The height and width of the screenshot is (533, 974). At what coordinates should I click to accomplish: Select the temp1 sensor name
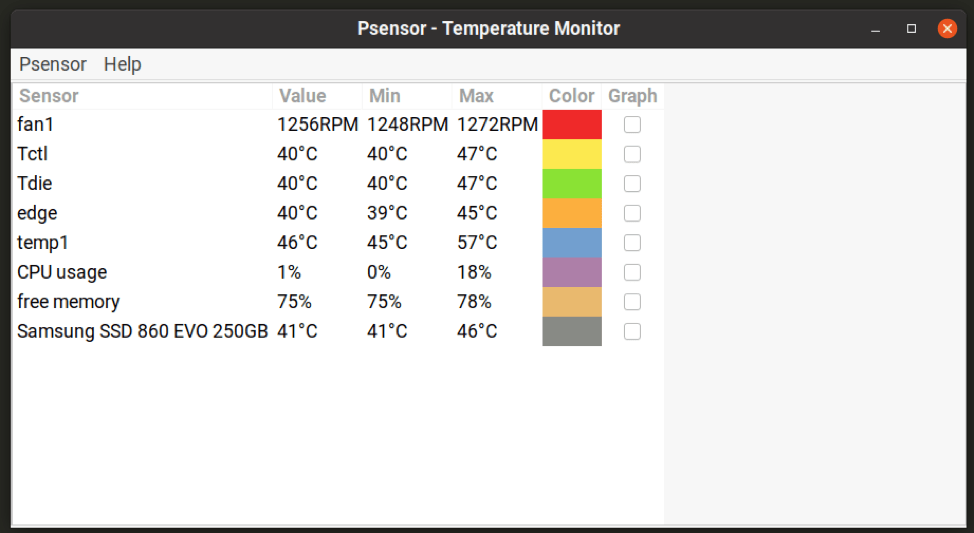click(x=43, y=242)
